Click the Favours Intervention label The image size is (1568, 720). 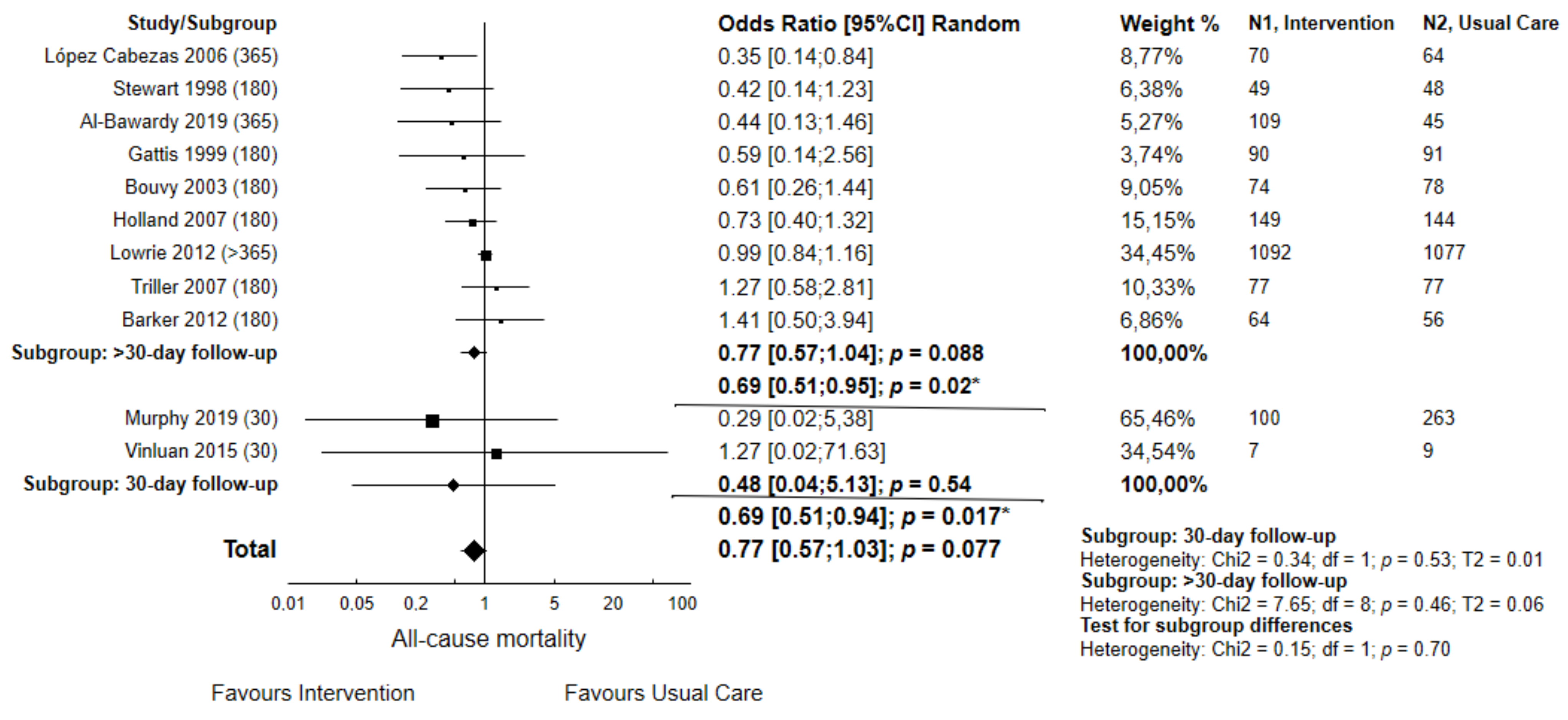[x=313, y=693]
